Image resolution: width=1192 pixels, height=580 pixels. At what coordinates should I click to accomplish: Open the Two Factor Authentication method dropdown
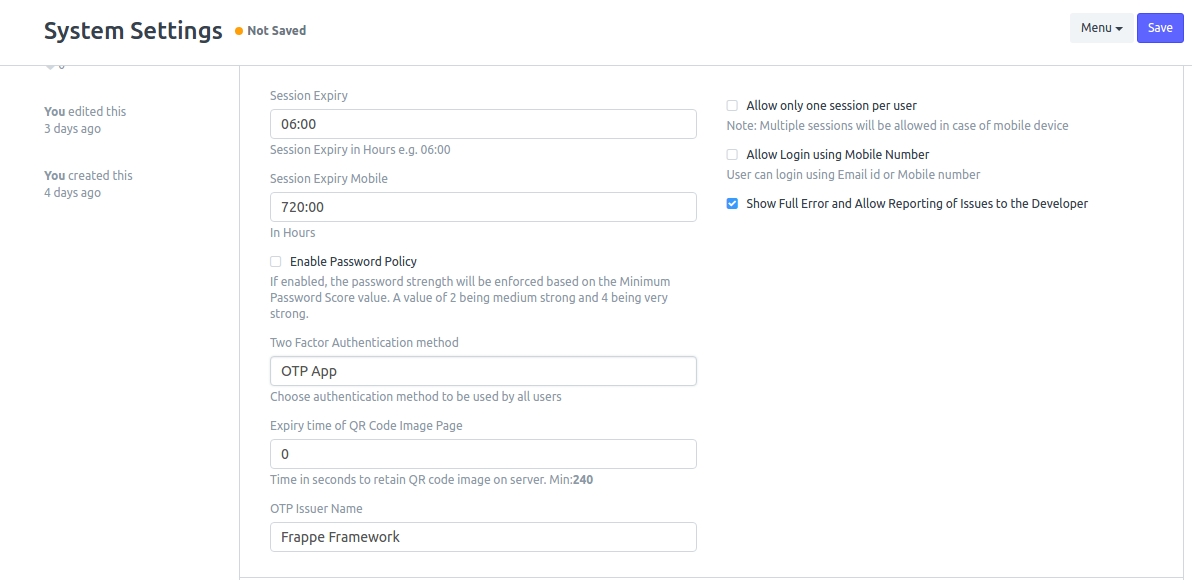point(483,371)
